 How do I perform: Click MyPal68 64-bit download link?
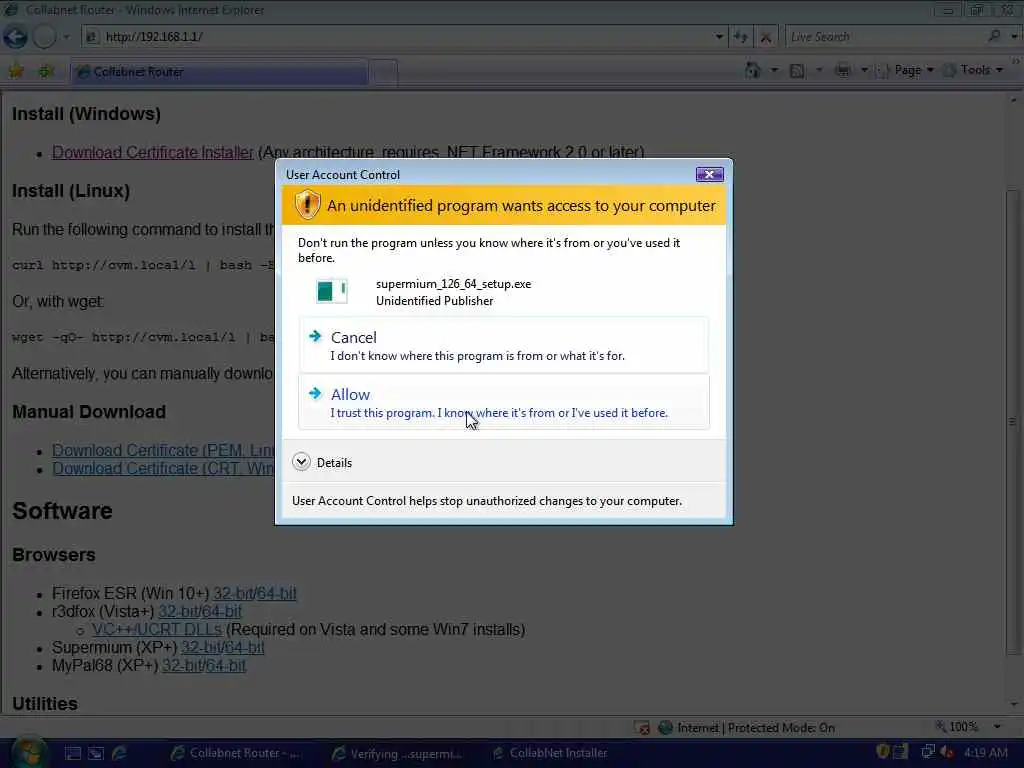[225, 665]
